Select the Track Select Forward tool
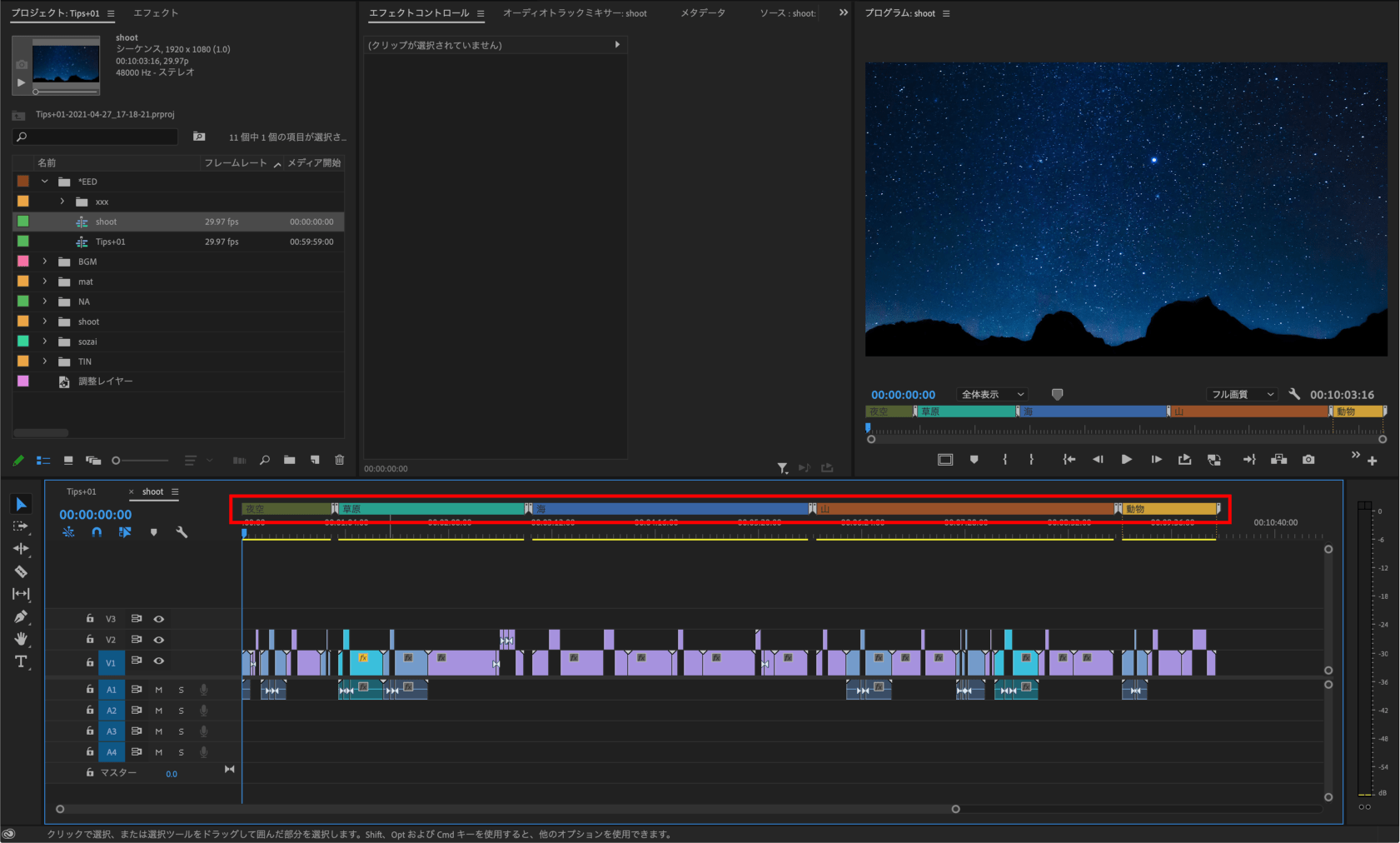Screen dimensions: 1400x843 [x=21, y=526]
